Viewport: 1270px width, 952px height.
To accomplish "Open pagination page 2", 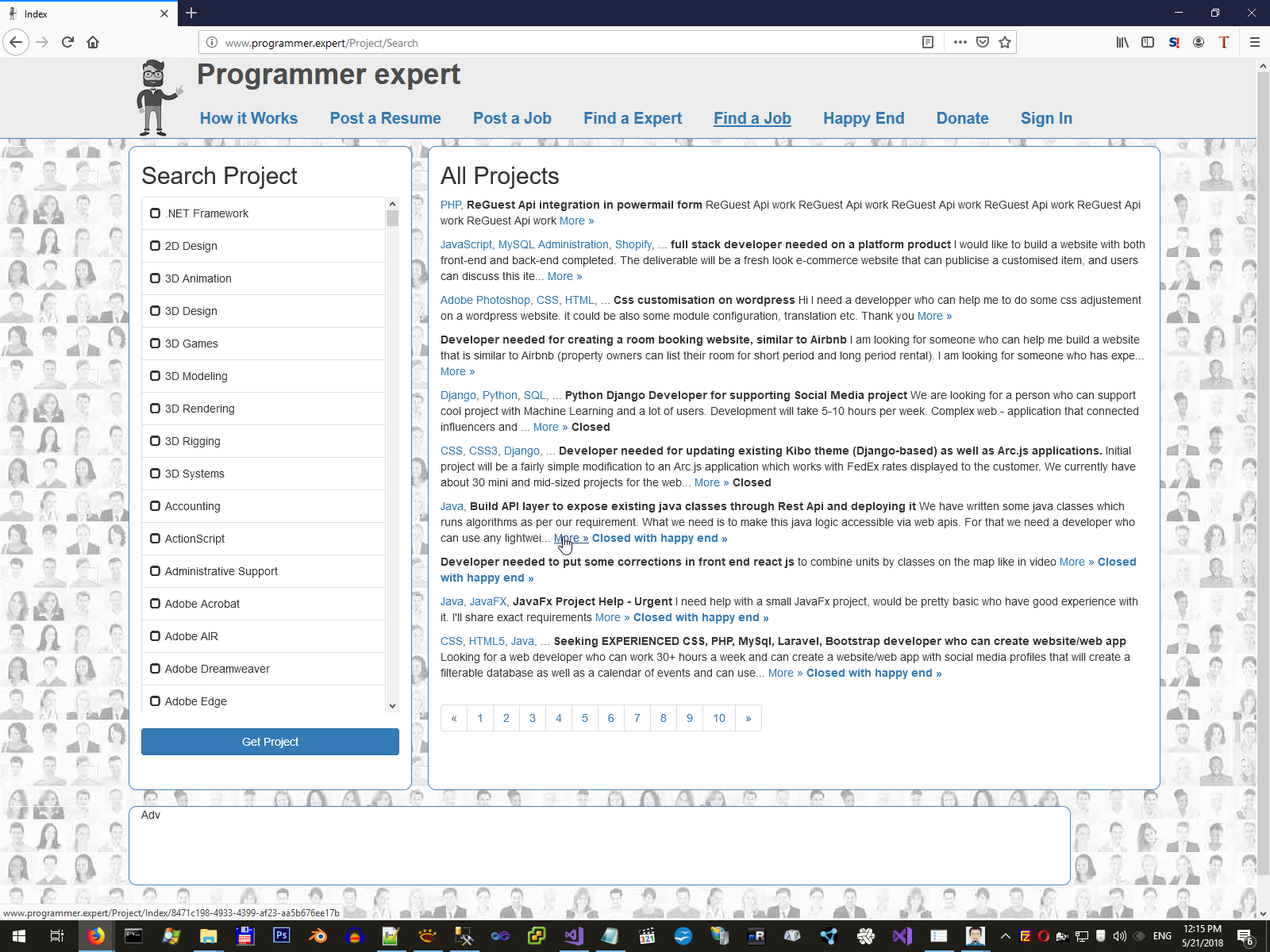I will [506, 718].
